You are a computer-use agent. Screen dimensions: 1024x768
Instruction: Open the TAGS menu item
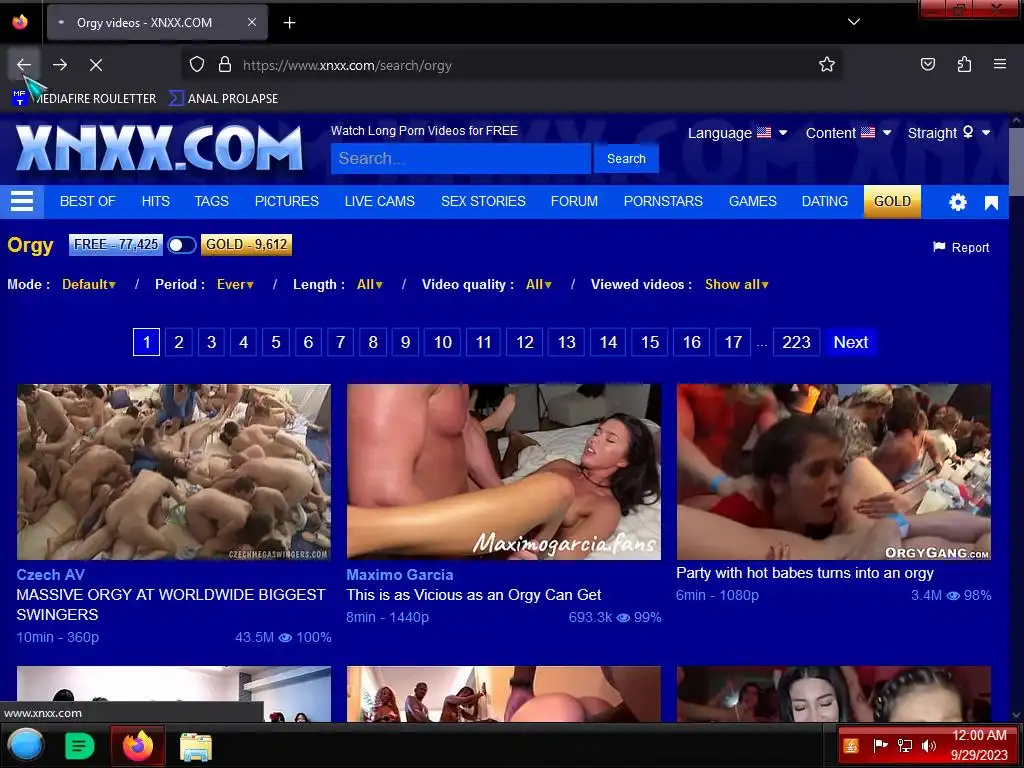(x=212, y=201)
